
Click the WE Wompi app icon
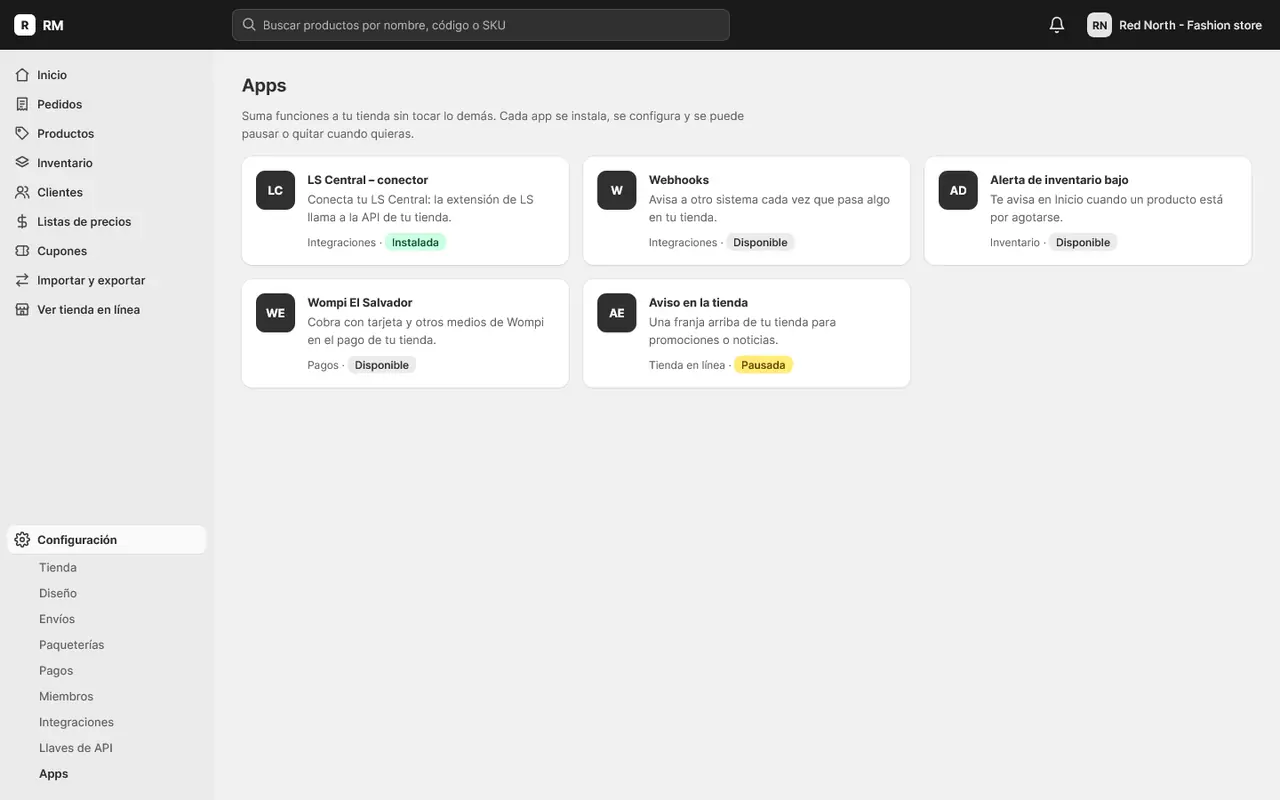275,313
